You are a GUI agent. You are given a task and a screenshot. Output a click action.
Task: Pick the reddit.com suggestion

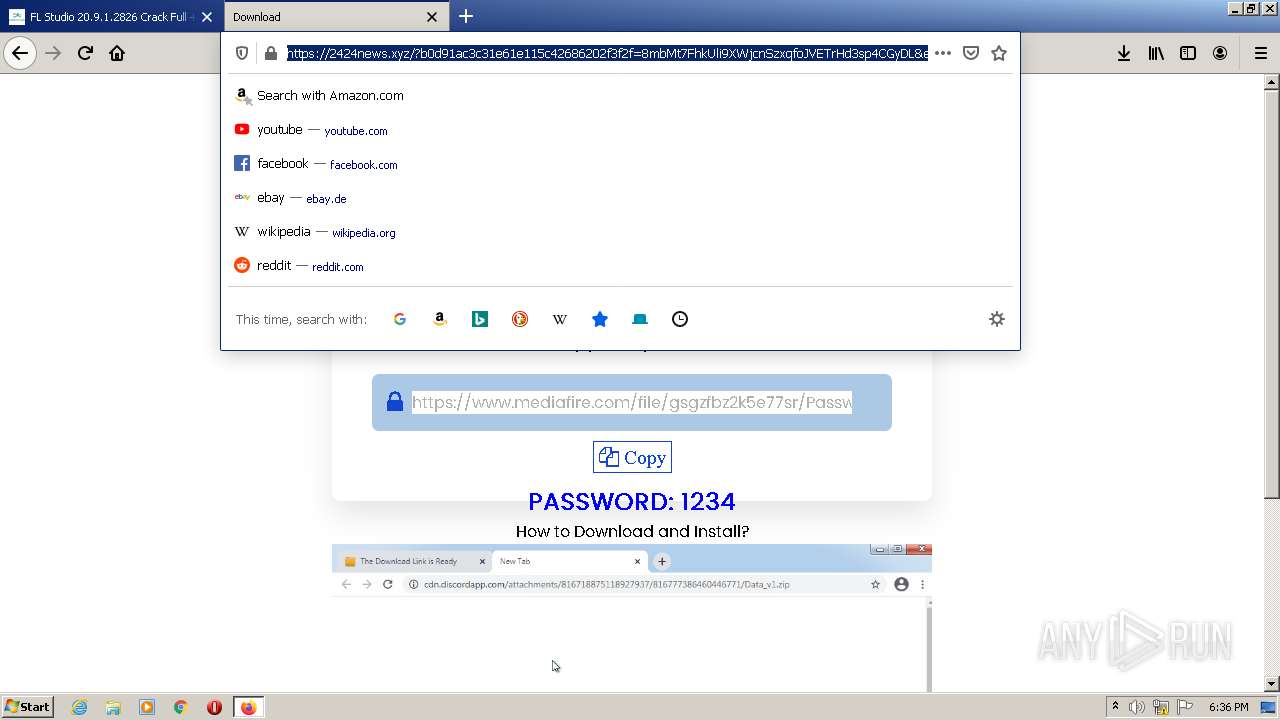pyautogui.click(x=620, y=266)
